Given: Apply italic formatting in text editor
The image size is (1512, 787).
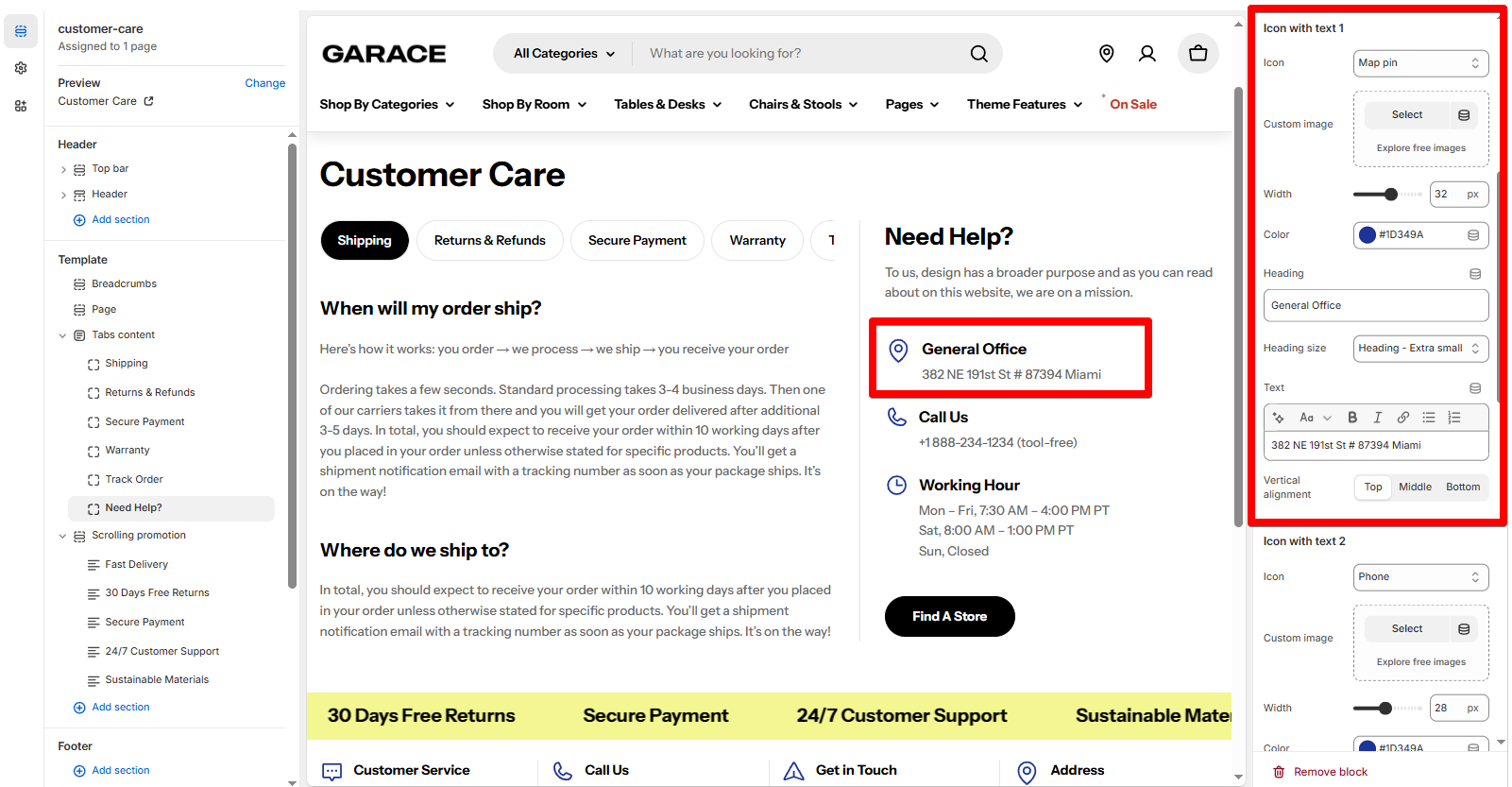Looking at the screenshot, I should pyautogui.click(x=1378, y=418).
